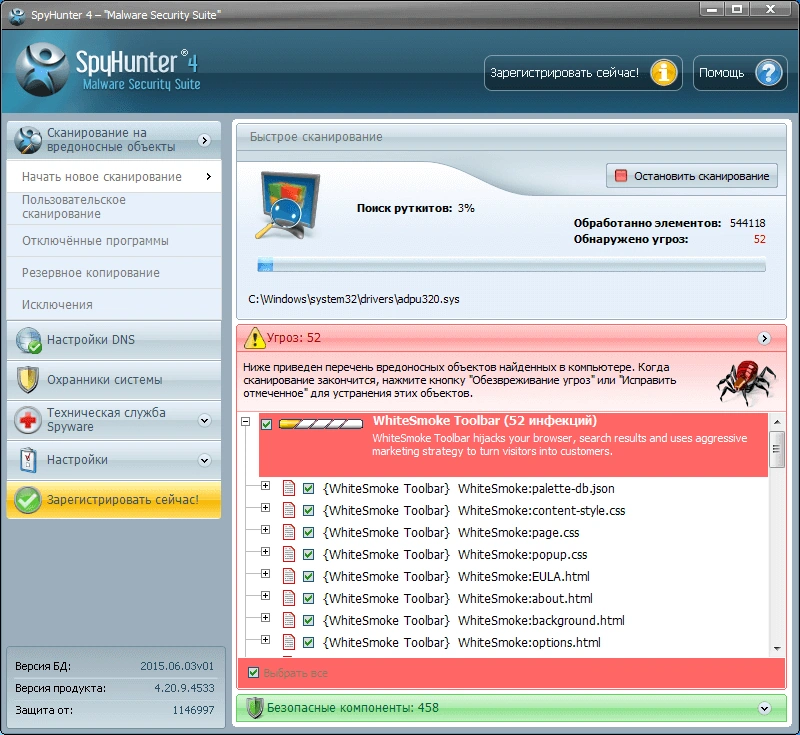
Task: Click the SpyHunter logo figure icon
Action: tap(42, 69)
